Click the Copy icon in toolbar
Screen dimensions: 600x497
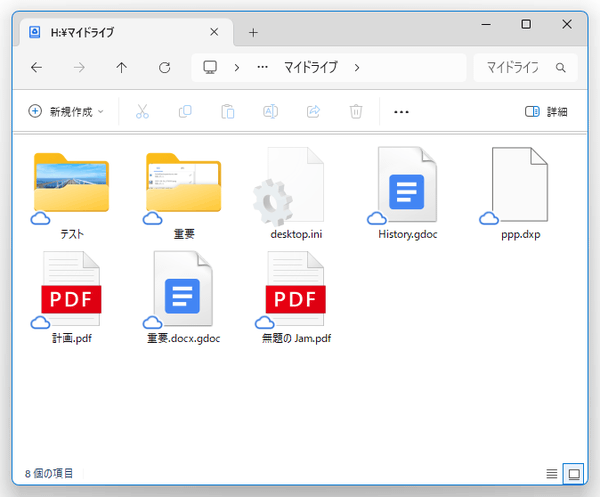click(185, 112)
